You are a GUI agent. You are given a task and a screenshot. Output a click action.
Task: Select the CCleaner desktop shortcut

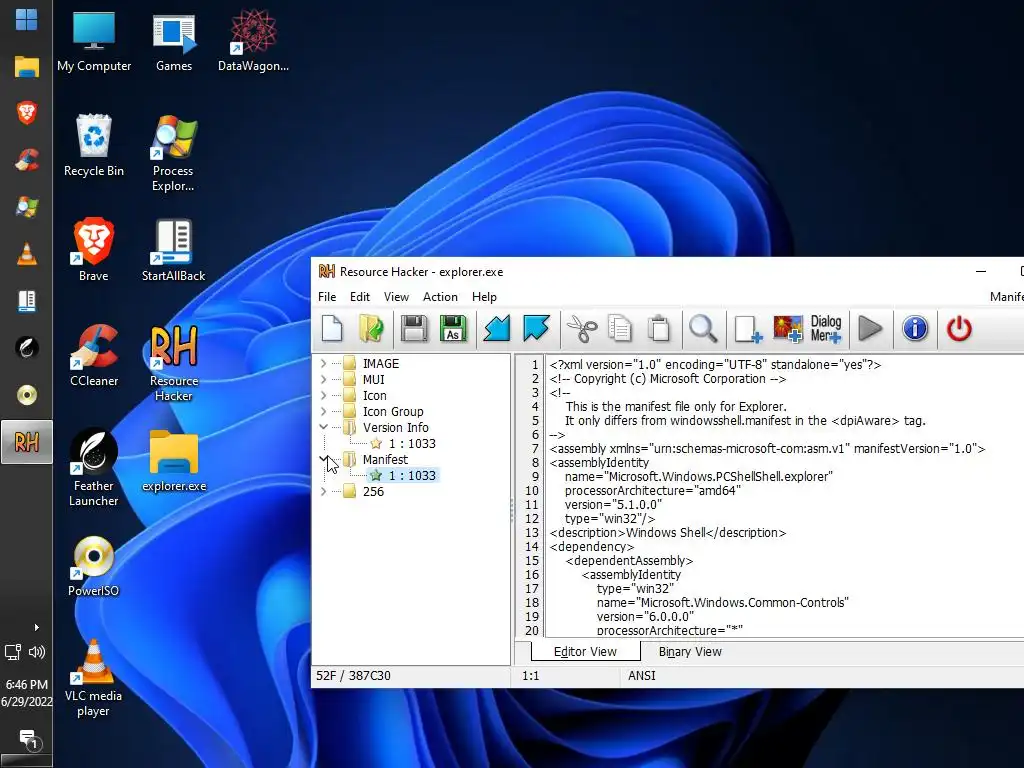(93, 355)
